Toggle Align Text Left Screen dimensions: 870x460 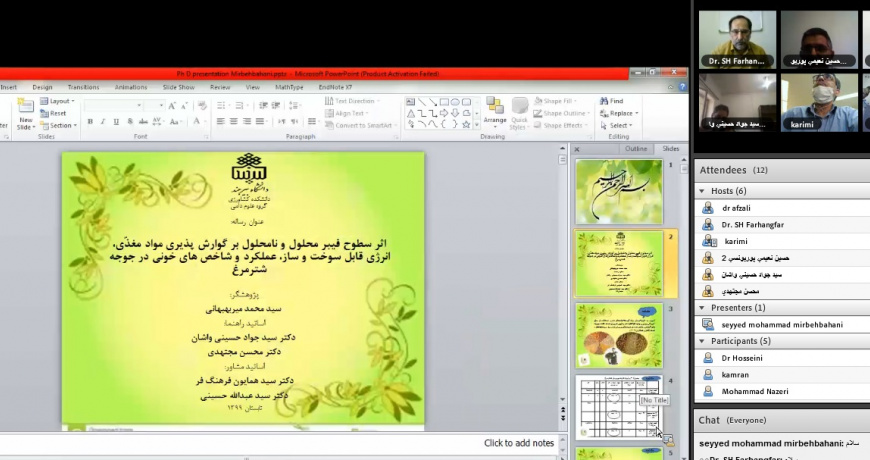221,122
